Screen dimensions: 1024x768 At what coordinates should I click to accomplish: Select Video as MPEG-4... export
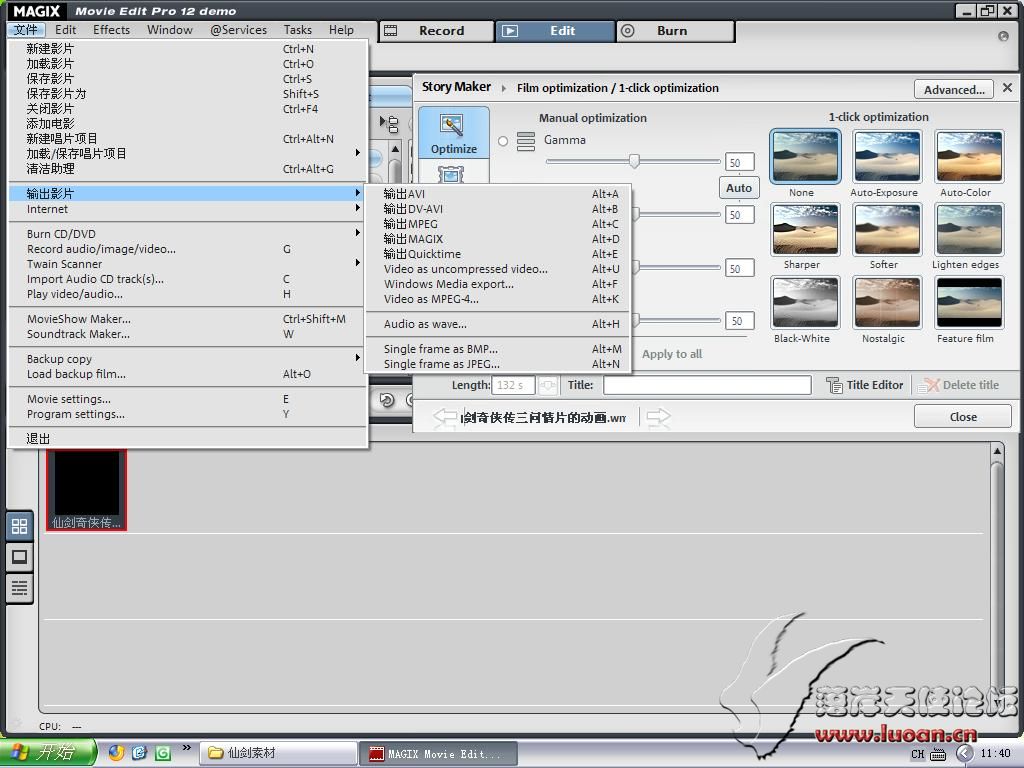click(498, 299)
